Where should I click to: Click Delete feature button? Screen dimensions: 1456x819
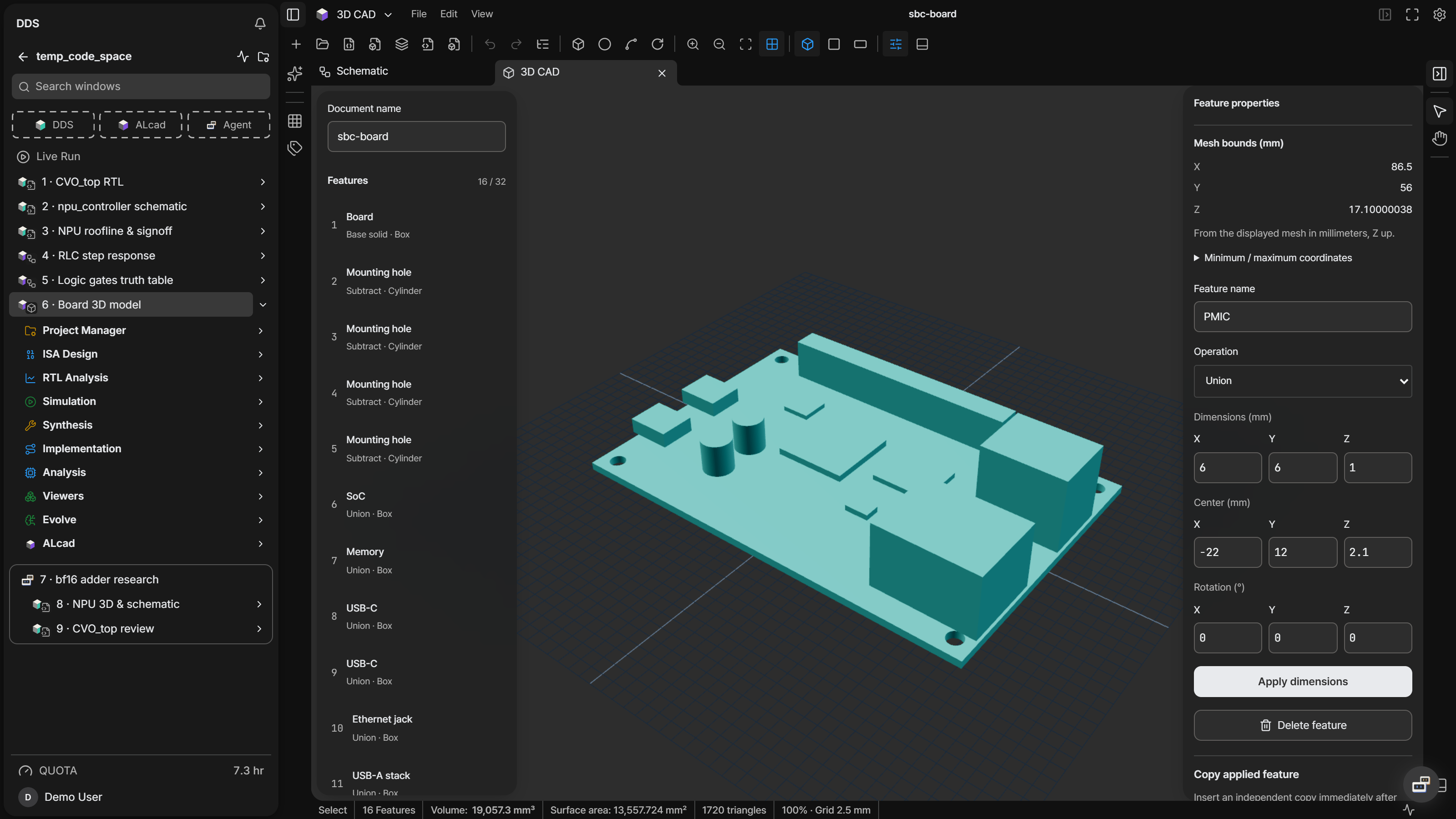1302,725
